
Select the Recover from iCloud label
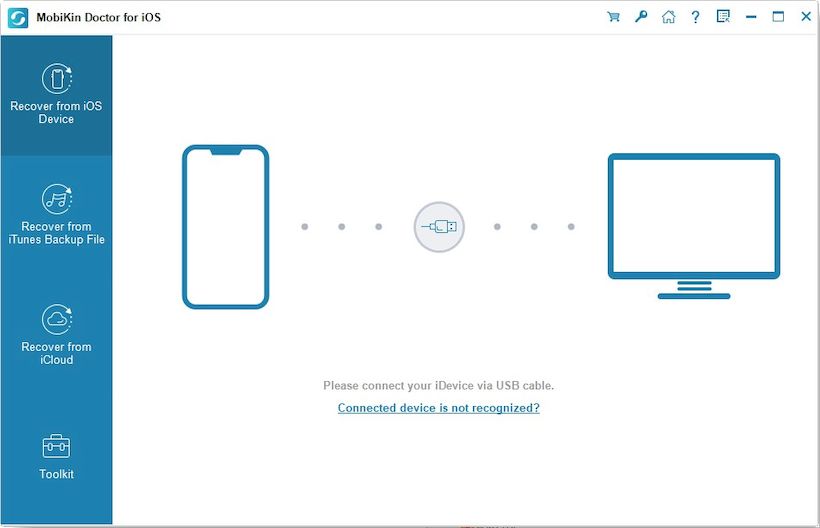56,353
